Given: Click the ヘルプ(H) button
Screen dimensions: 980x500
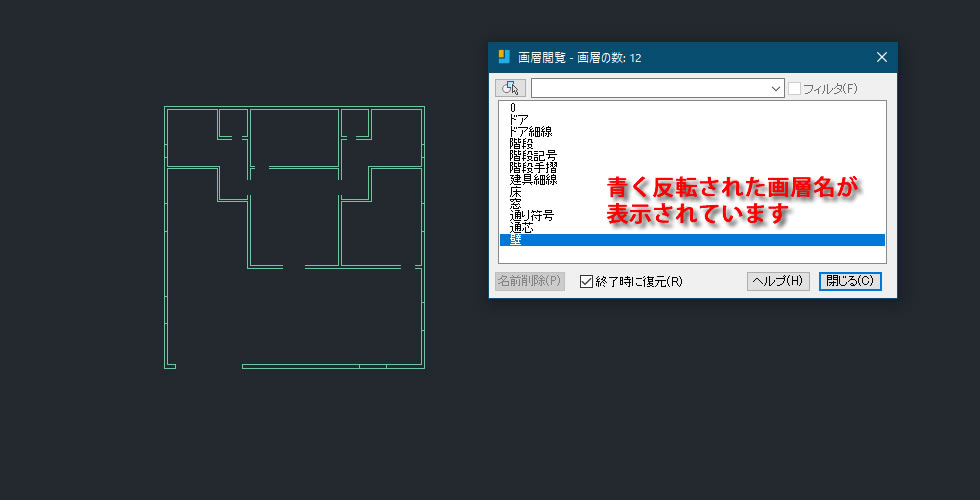Looking at the screenshot, I should 778,281.
